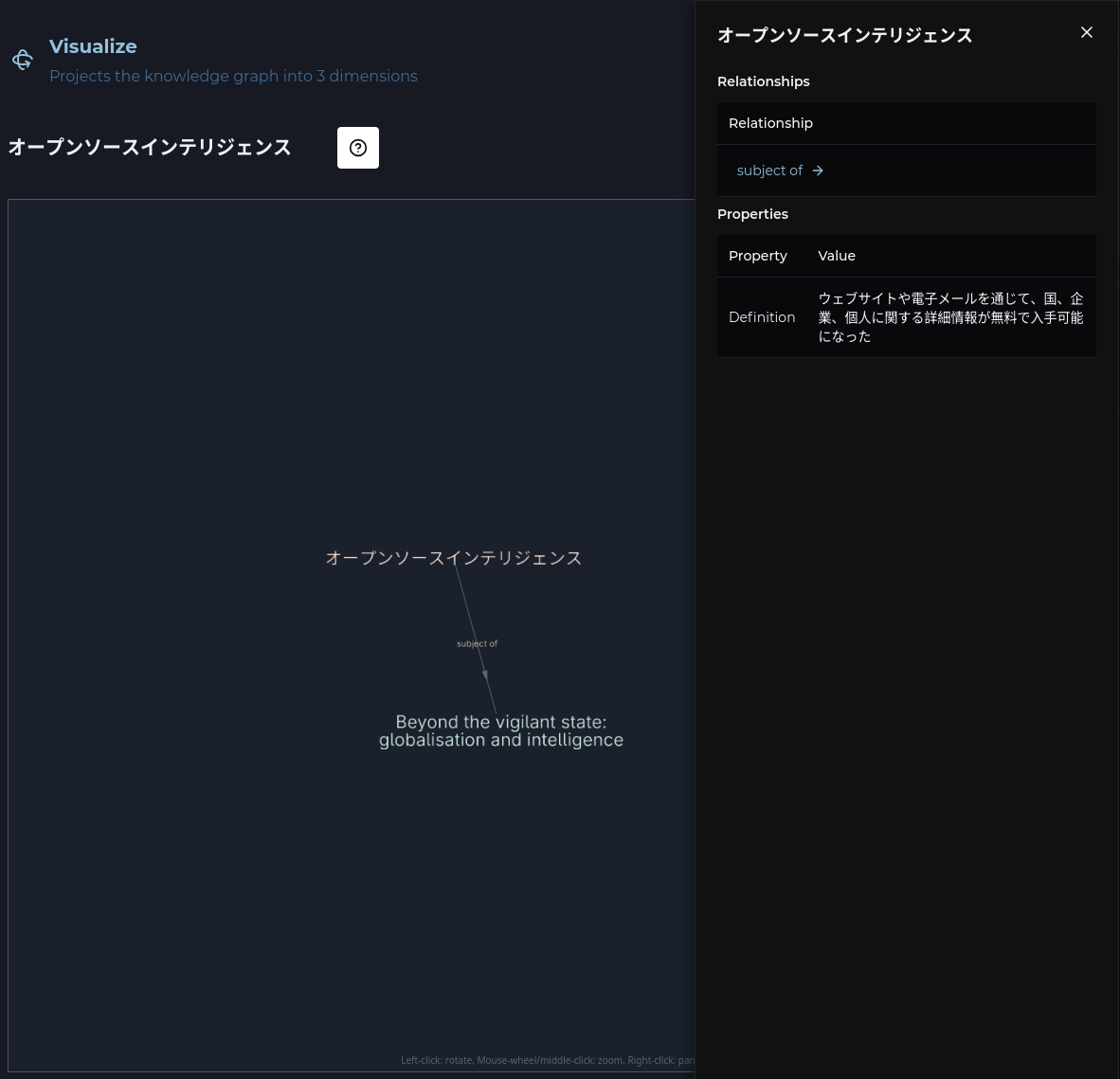The width and height of the screenshot is (1120, 1079).
Task: Click the panel title オープンソースインテリジェンス
Action: click(844, 35)
